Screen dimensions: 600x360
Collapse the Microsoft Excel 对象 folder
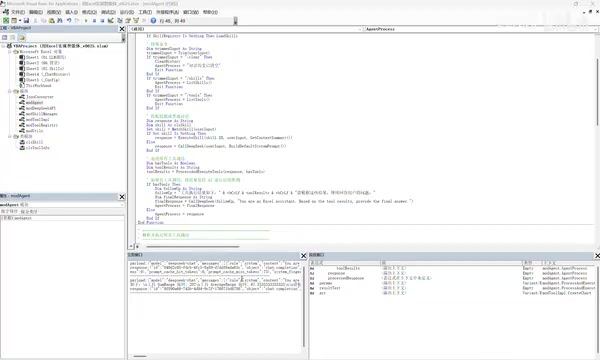pos(10,52)
